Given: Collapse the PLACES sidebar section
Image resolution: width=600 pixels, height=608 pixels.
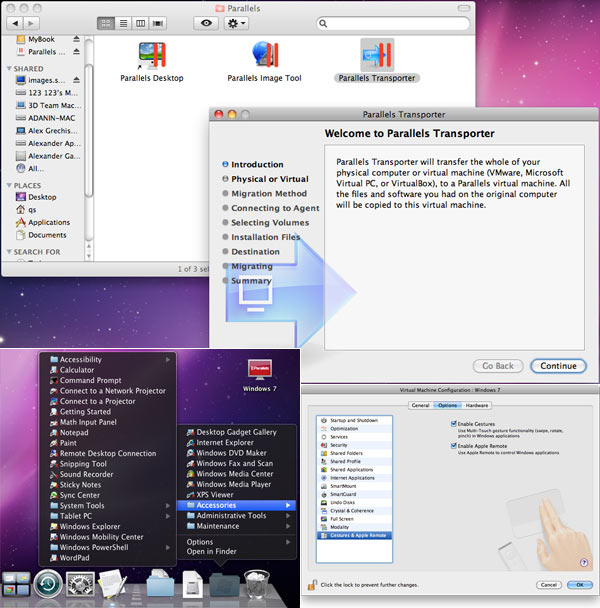Looking at the screenshot, I should tap(9, 185).
